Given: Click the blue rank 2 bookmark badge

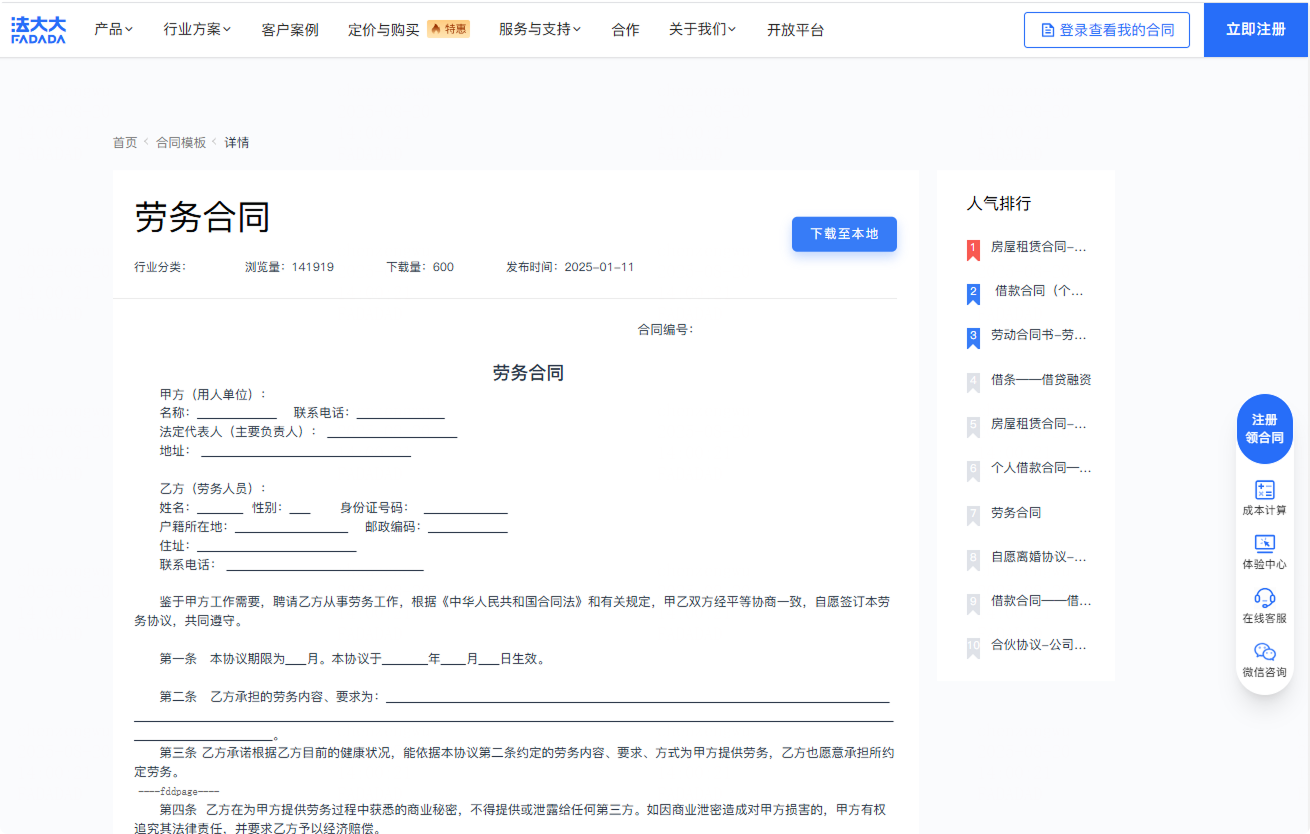Looking at the screenshot, I should (x=973, y=293).
